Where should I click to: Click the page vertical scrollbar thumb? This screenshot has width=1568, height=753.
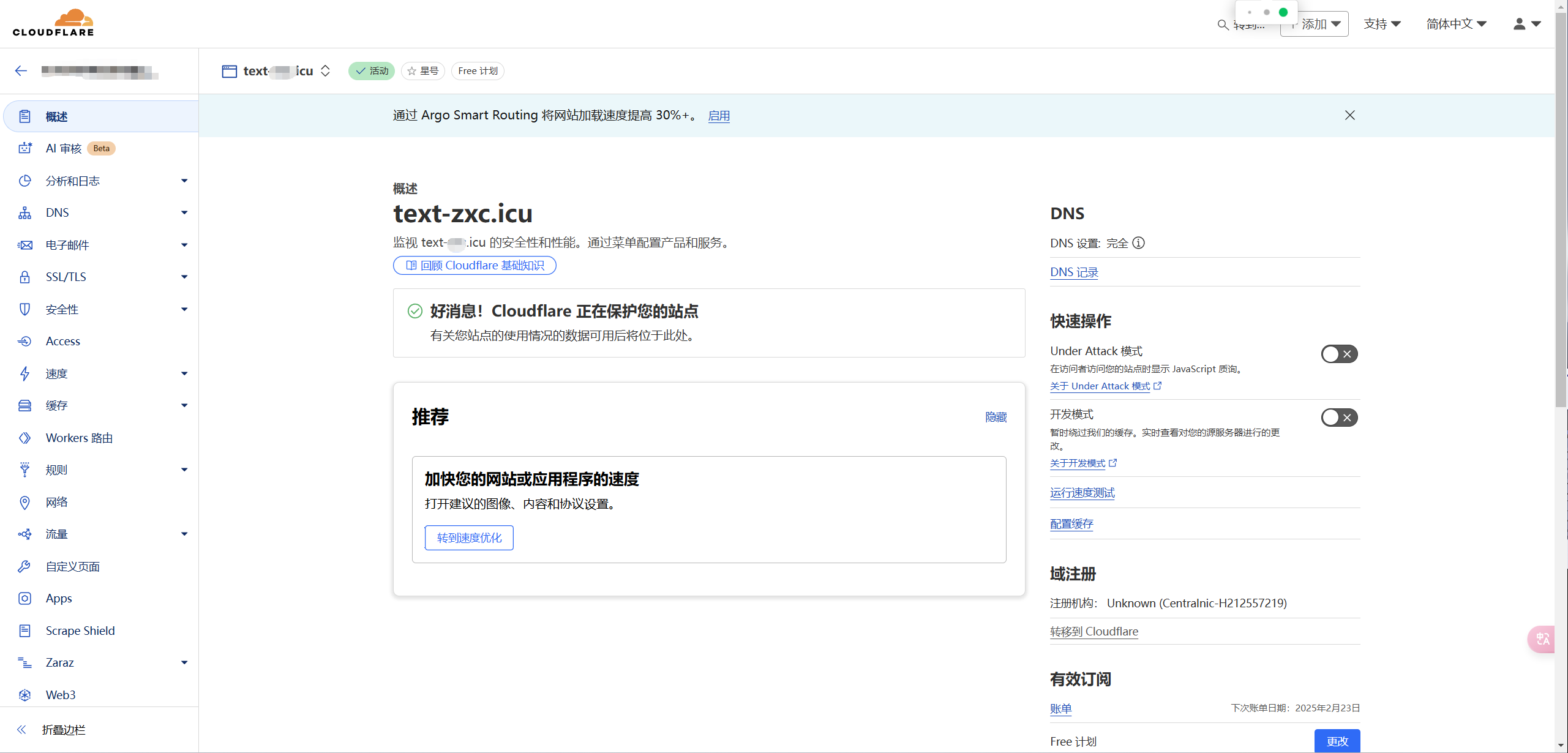click(1561, 211)
